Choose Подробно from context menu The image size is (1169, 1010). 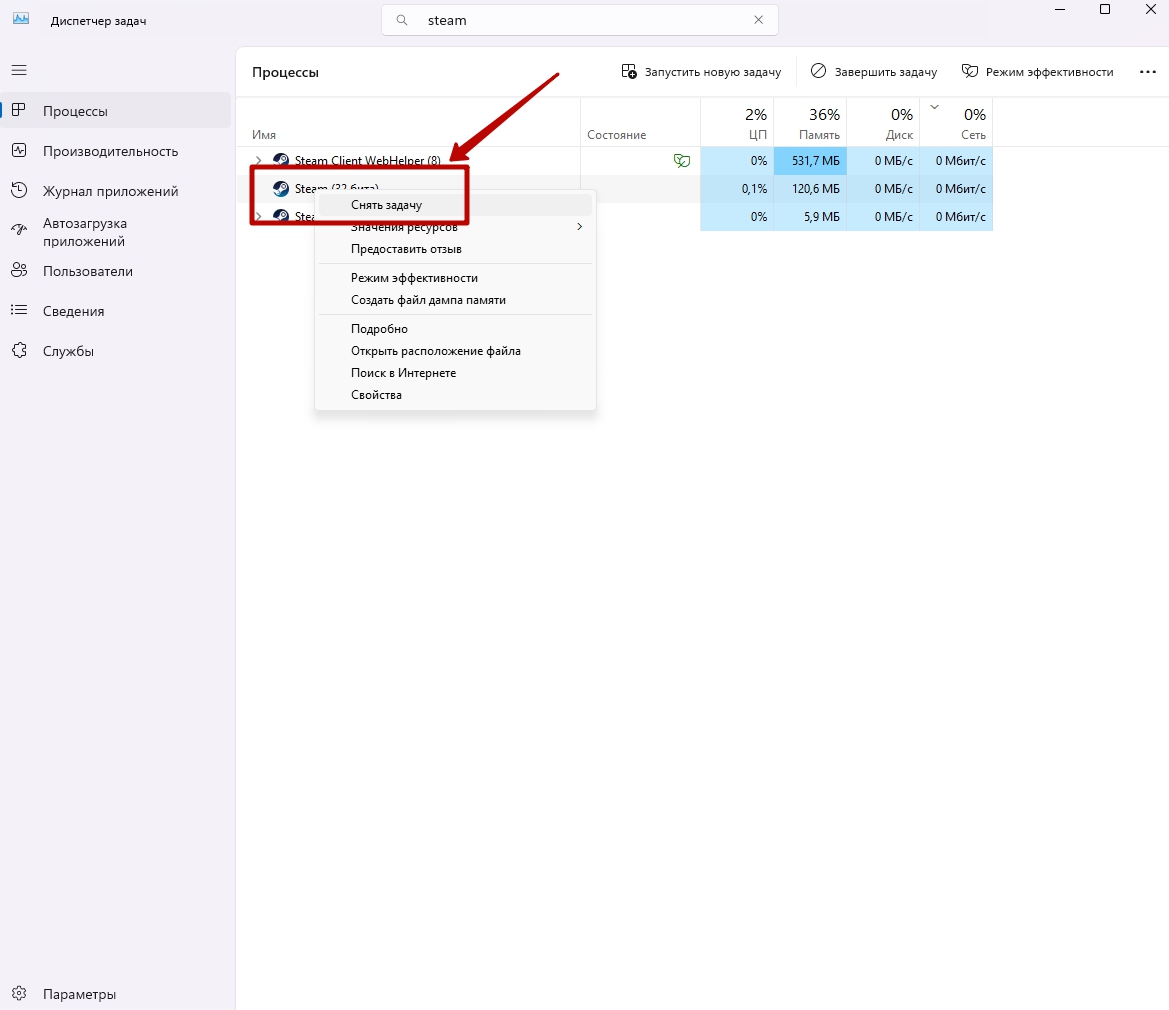tap(455, 329)
